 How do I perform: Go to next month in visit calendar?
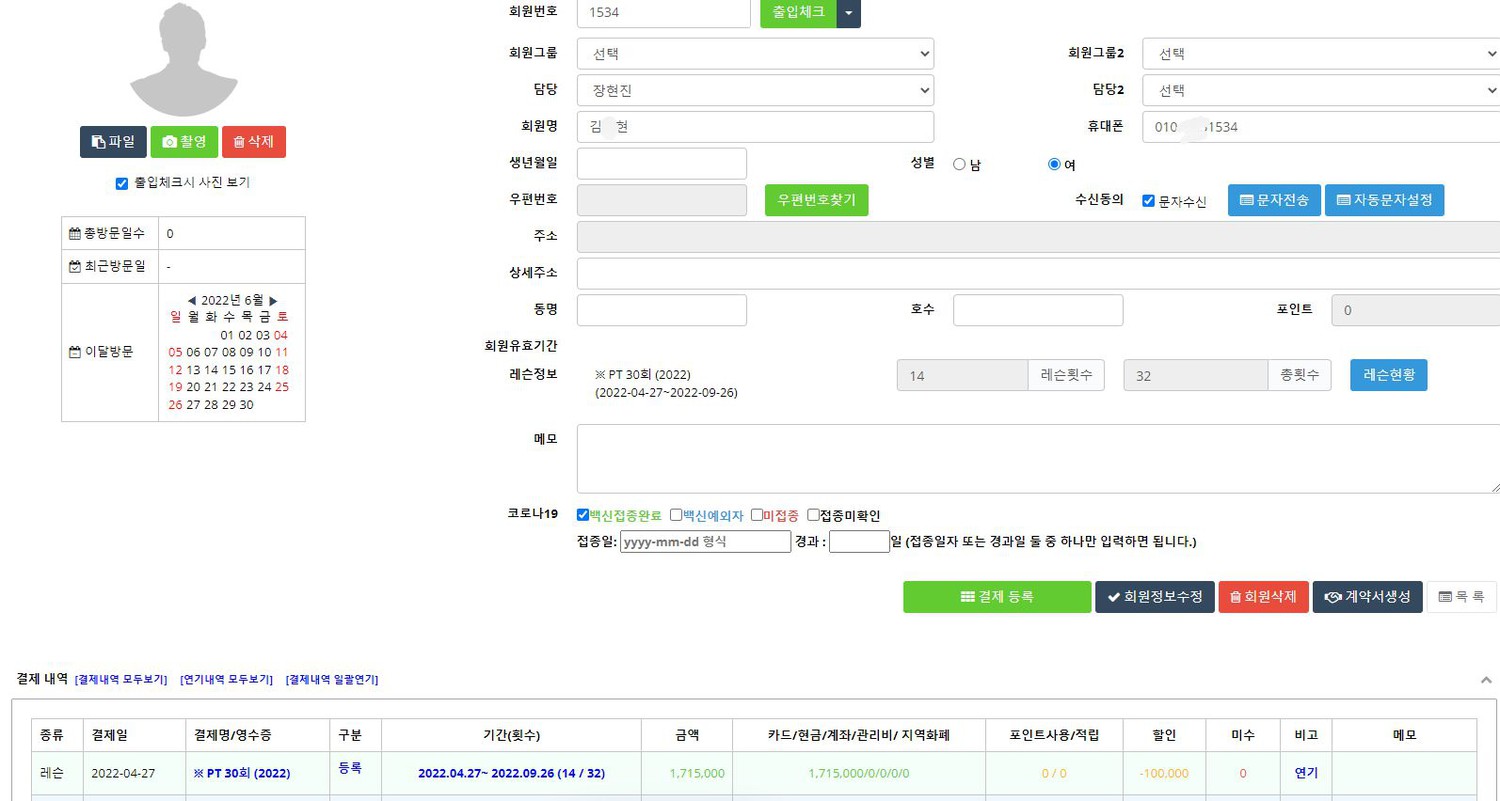pyautogui.click(x=273, y=300)
